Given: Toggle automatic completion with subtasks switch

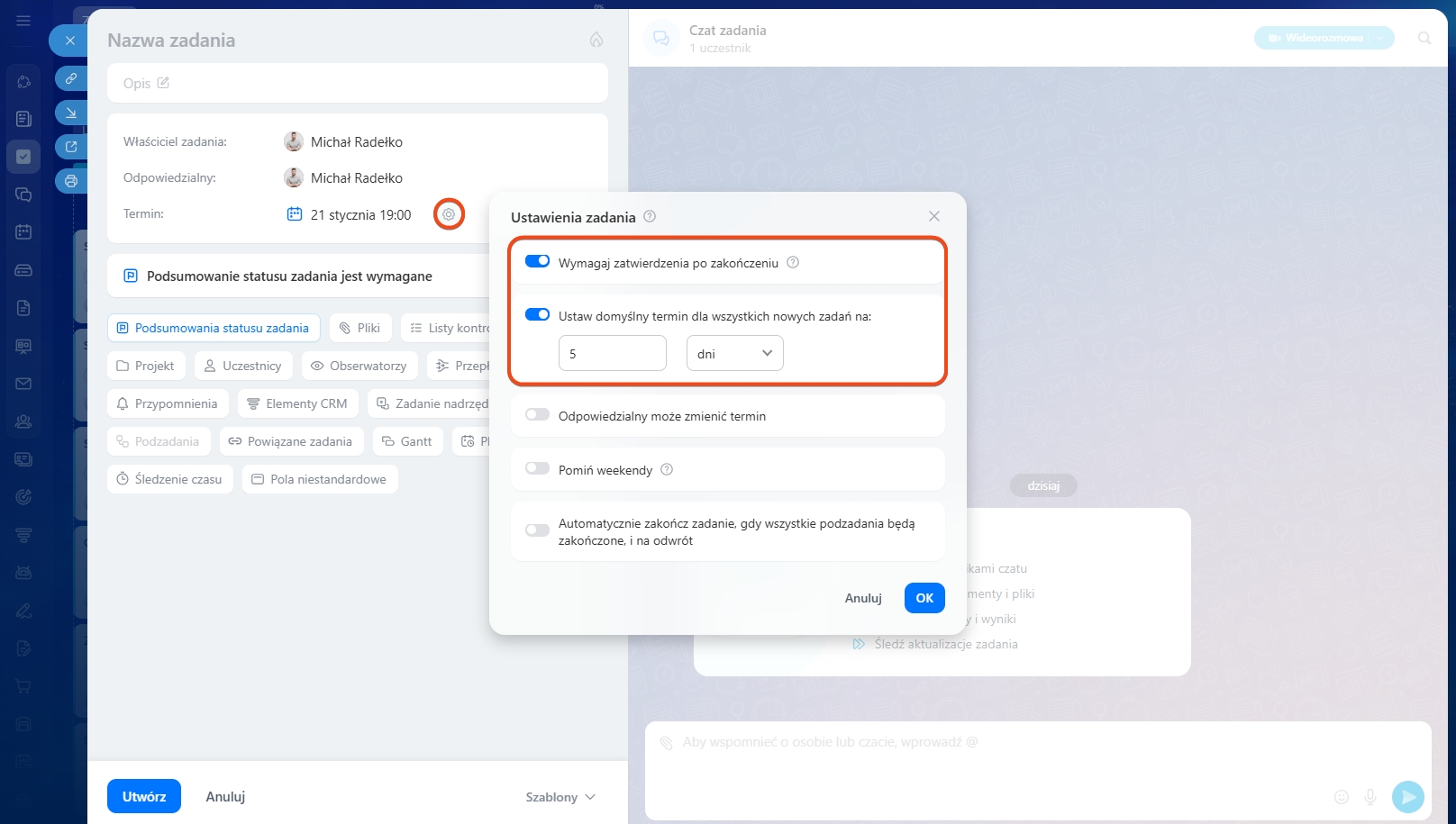Looking at the screenshot, I should tap(538, 530).
